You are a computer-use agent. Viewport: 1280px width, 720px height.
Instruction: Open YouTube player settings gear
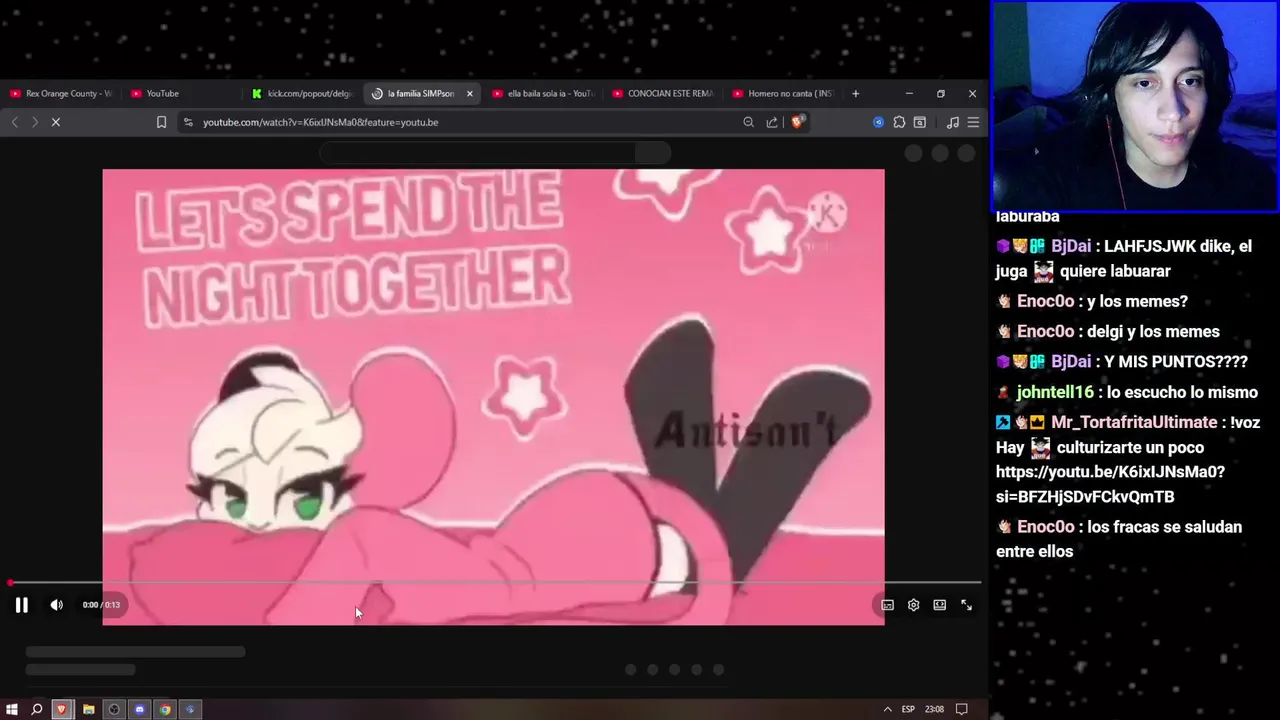[913, 605]
